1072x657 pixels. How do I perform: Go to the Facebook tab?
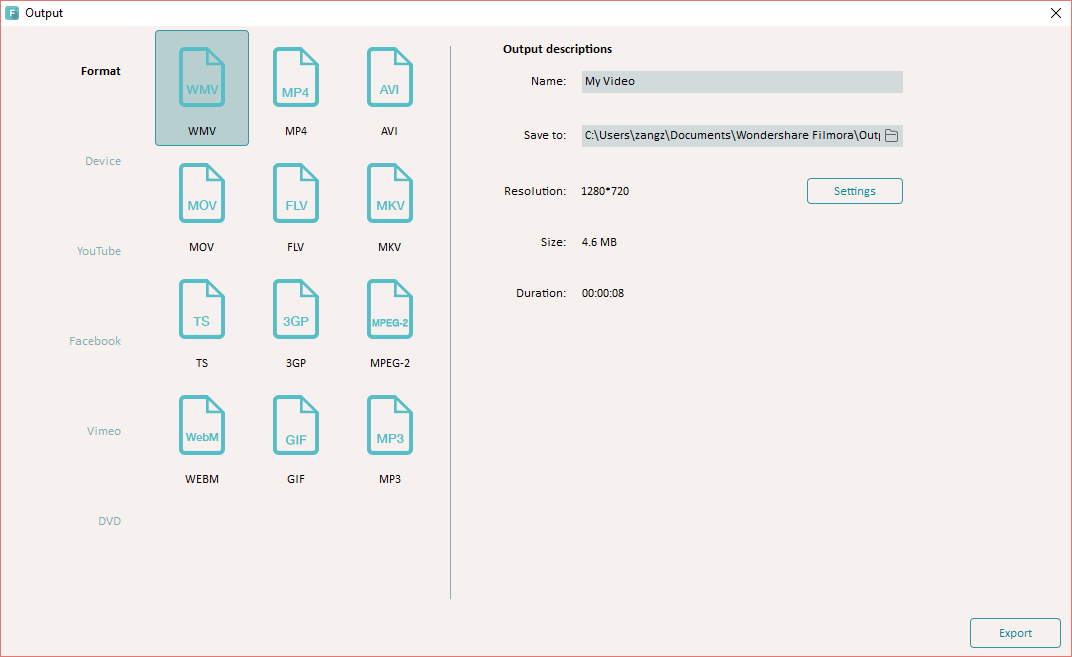[95, 341]
